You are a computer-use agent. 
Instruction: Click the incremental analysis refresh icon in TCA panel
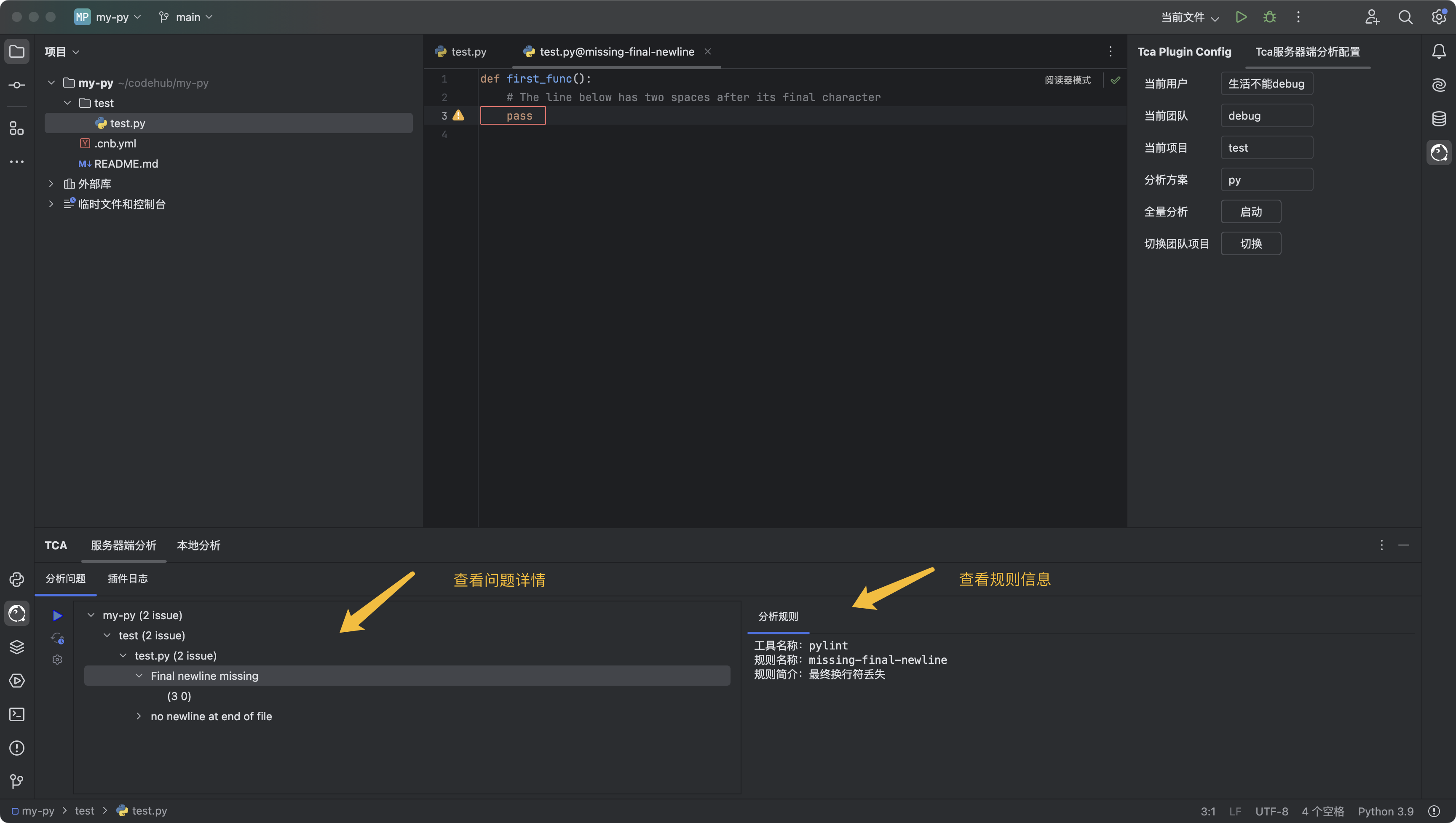pyautogui.click(x=57, y=638)
